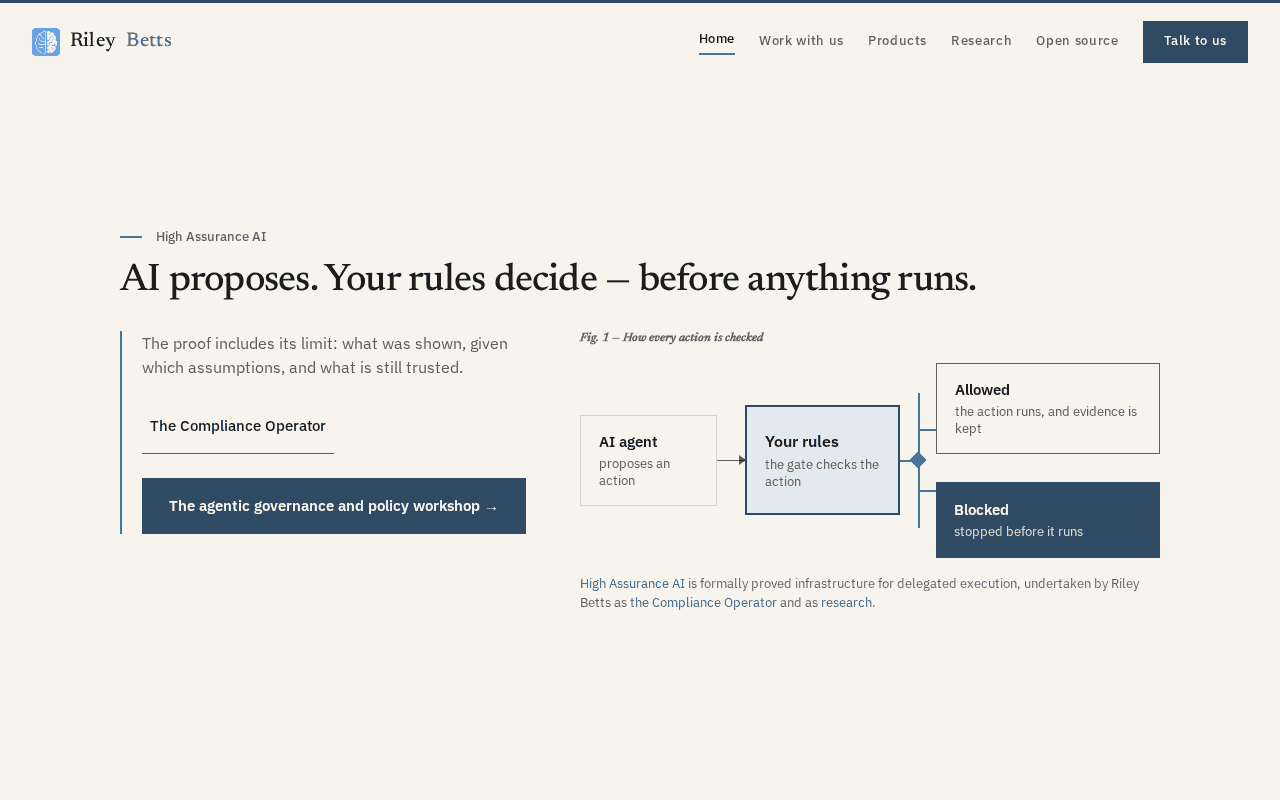Screen dimensions: 1280x800
Task: Click the 'High Assurance AI' eyebrow label
Action: [211, 237]
